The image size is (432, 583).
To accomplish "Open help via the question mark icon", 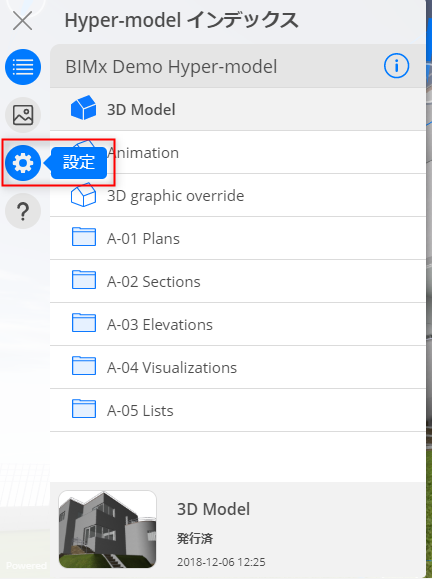I will (23, 211).
